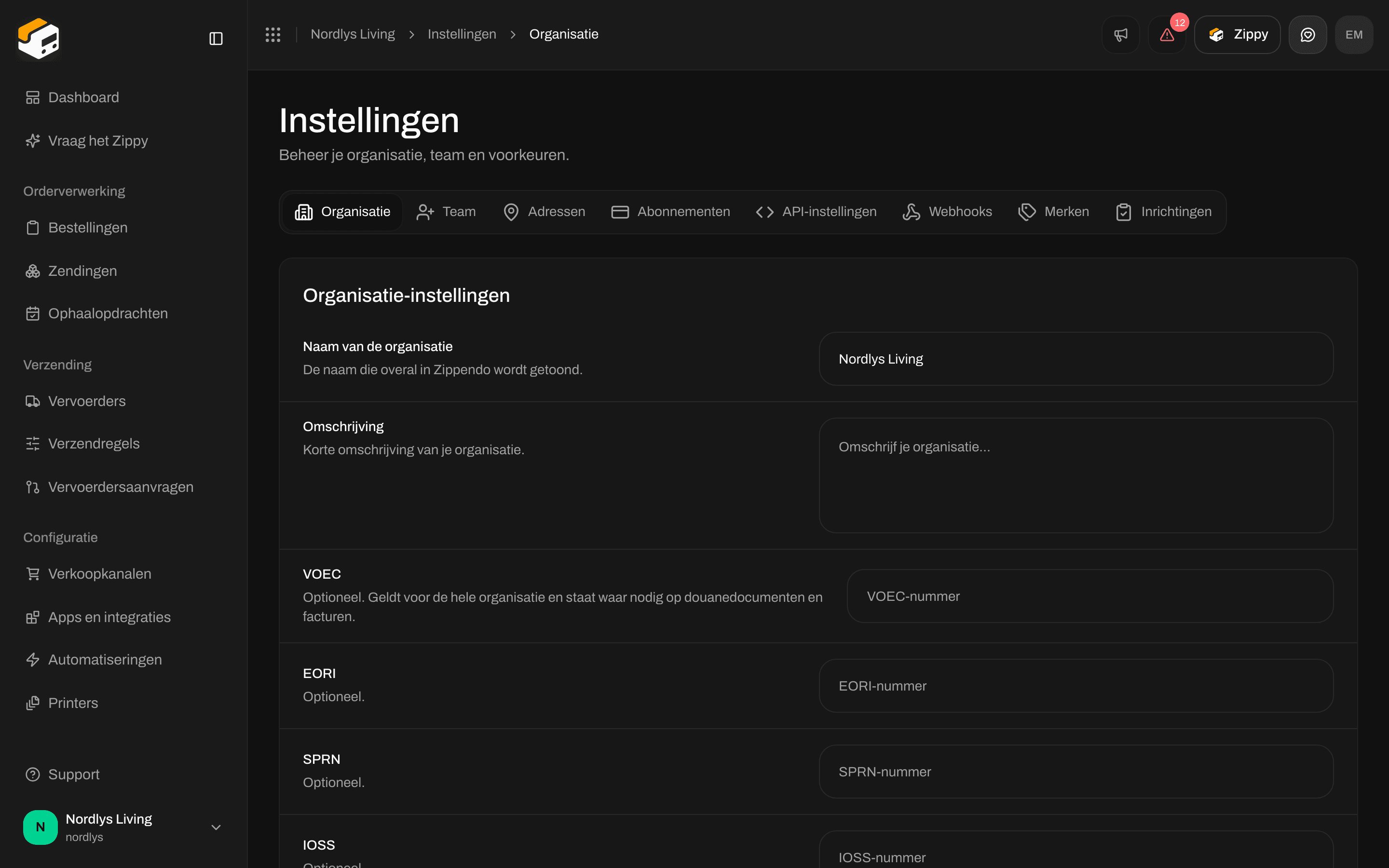Viewport: 1389px width, 868px height.
Task: Click the Vervoerdersaanvragen icon
Action: (33, 488)
